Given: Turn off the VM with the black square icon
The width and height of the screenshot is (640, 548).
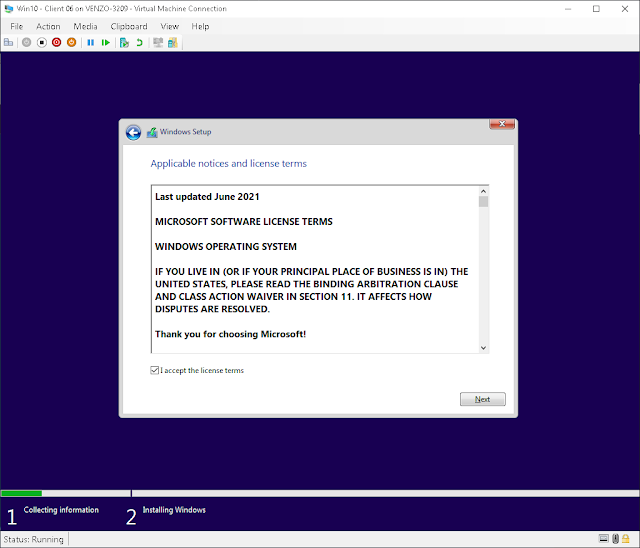Looking at the screenshot, I should 42,42.
